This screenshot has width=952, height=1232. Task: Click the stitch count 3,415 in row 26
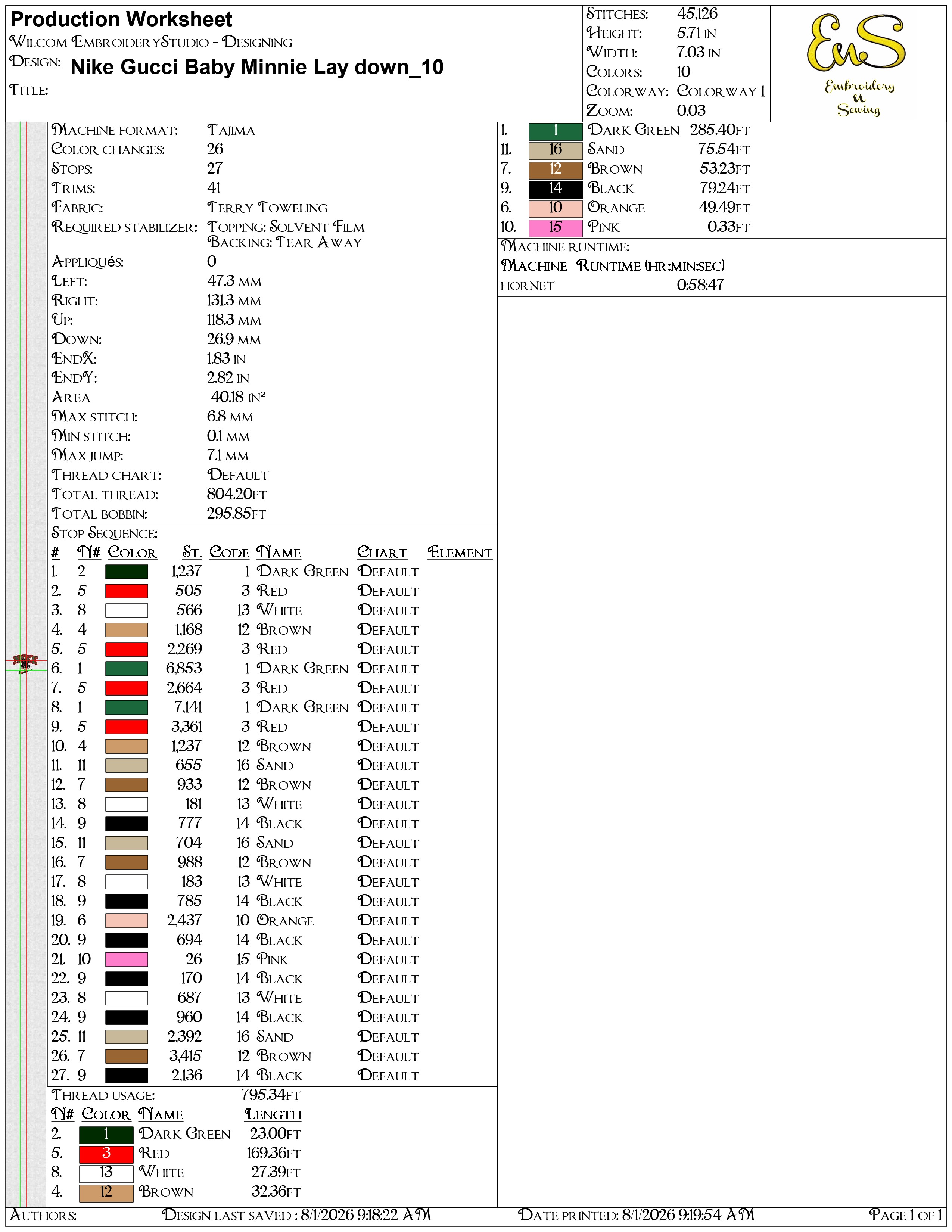point(186,1056)
